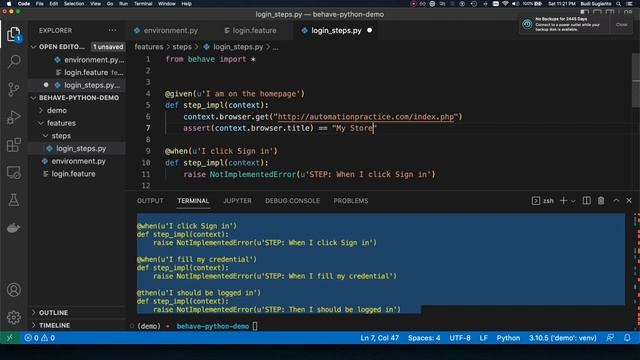This screenshot has width=640, height=360.
Task: Maximize the panel with up chevron
Action: (x=616, y=200)
